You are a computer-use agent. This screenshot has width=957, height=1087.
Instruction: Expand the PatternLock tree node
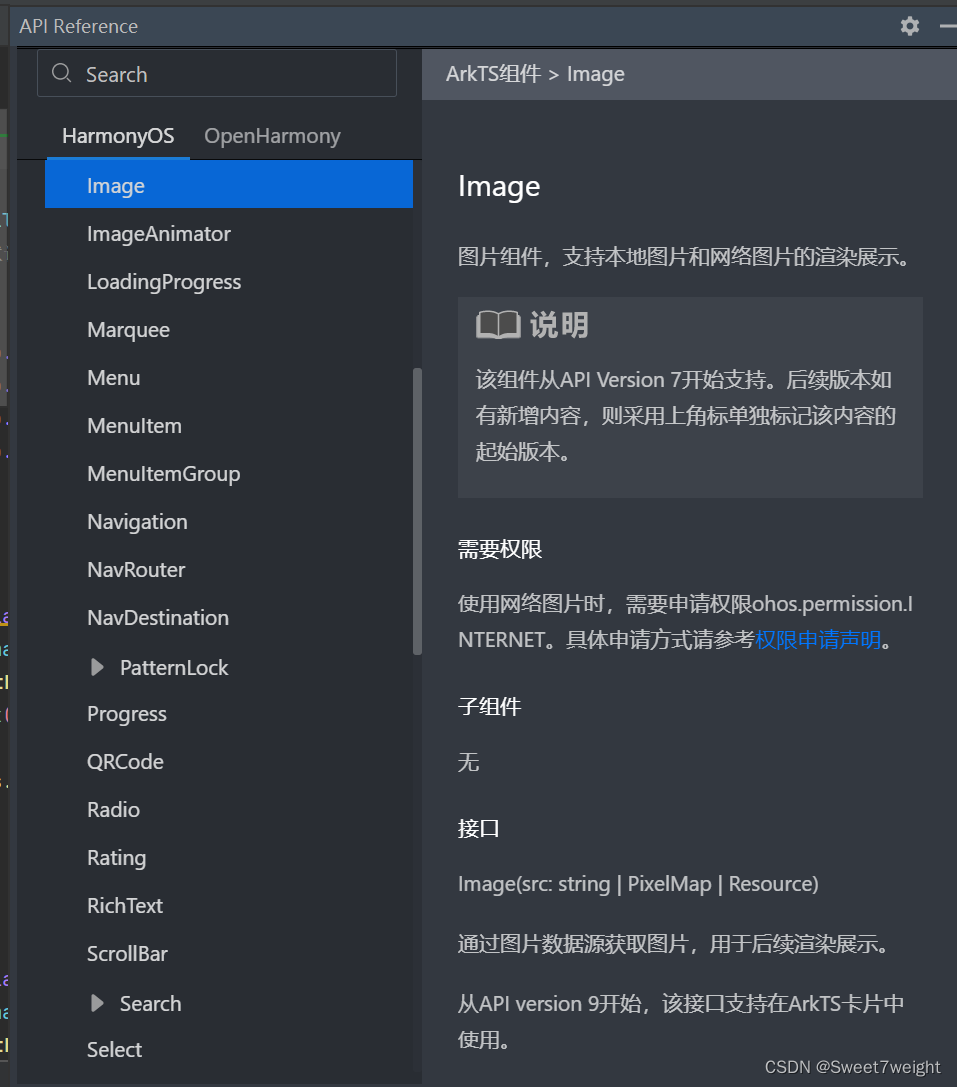click(x=97, y=668)
